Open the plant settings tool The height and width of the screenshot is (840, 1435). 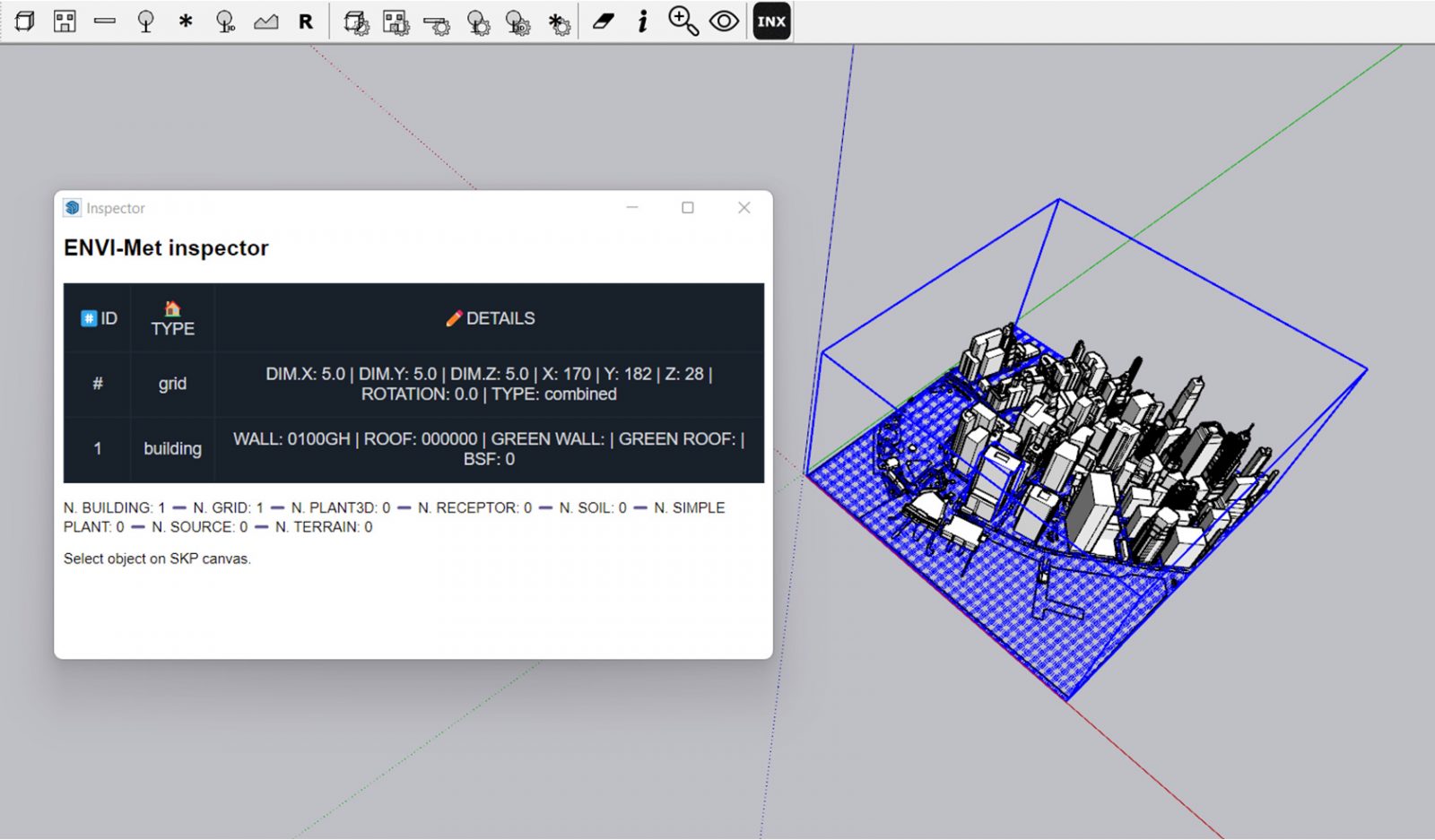point(476,22)
